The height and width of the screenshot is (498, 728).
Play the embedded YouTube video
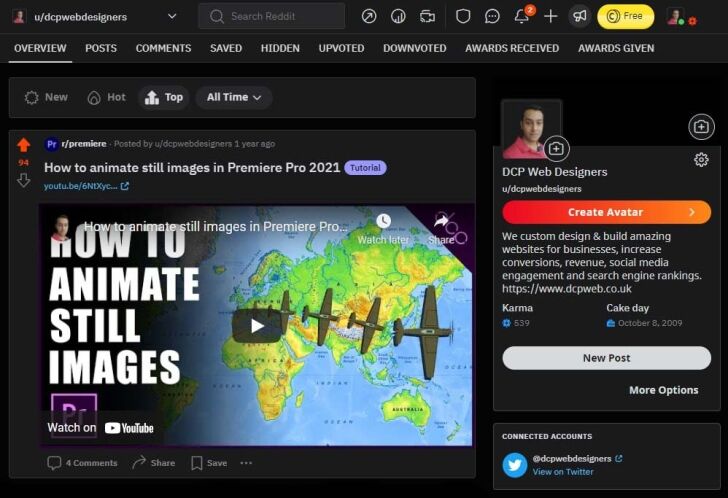tap(257, 326)
